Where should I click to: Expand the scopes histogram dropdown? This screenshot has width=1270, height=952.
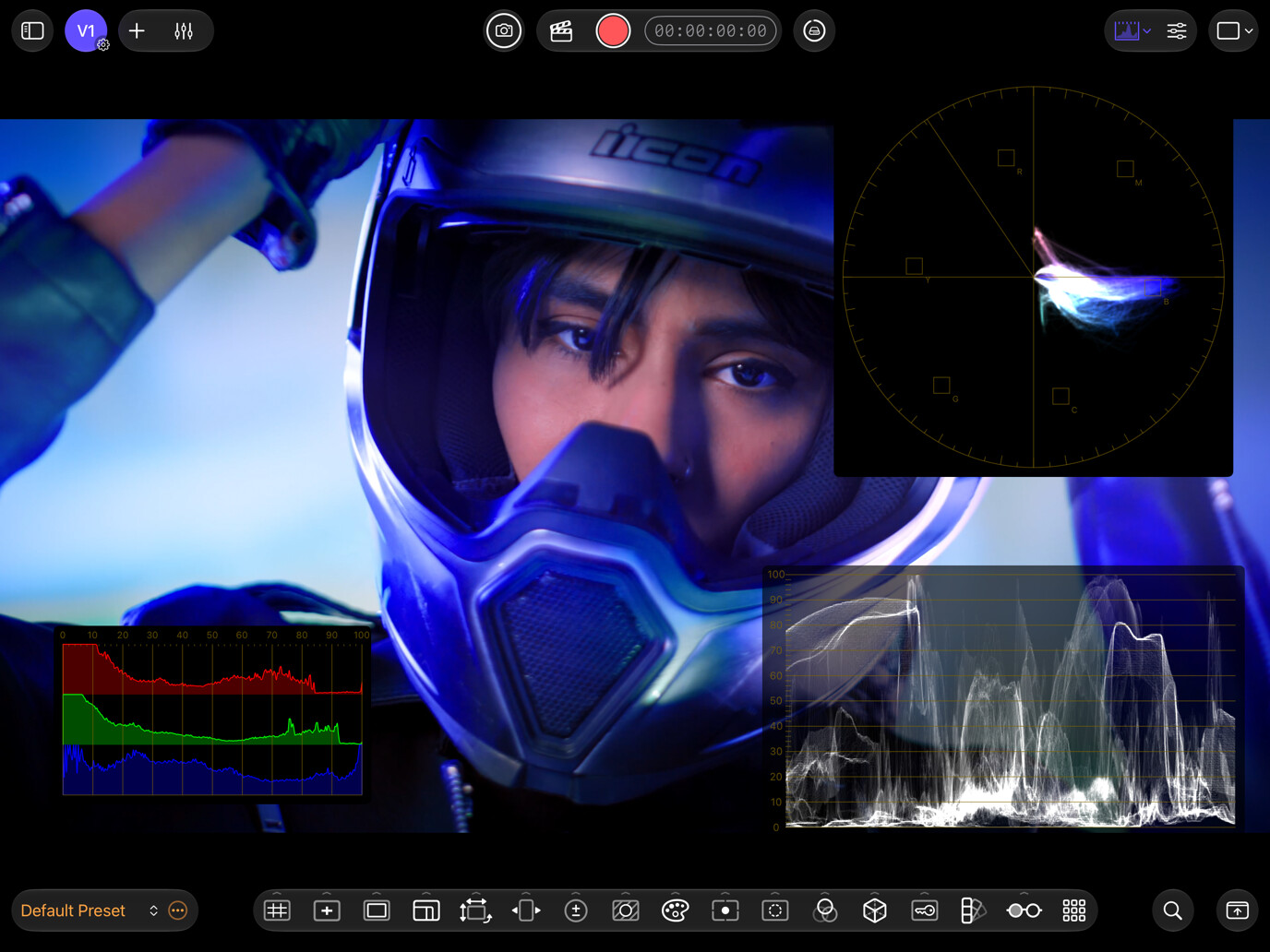1132,30
